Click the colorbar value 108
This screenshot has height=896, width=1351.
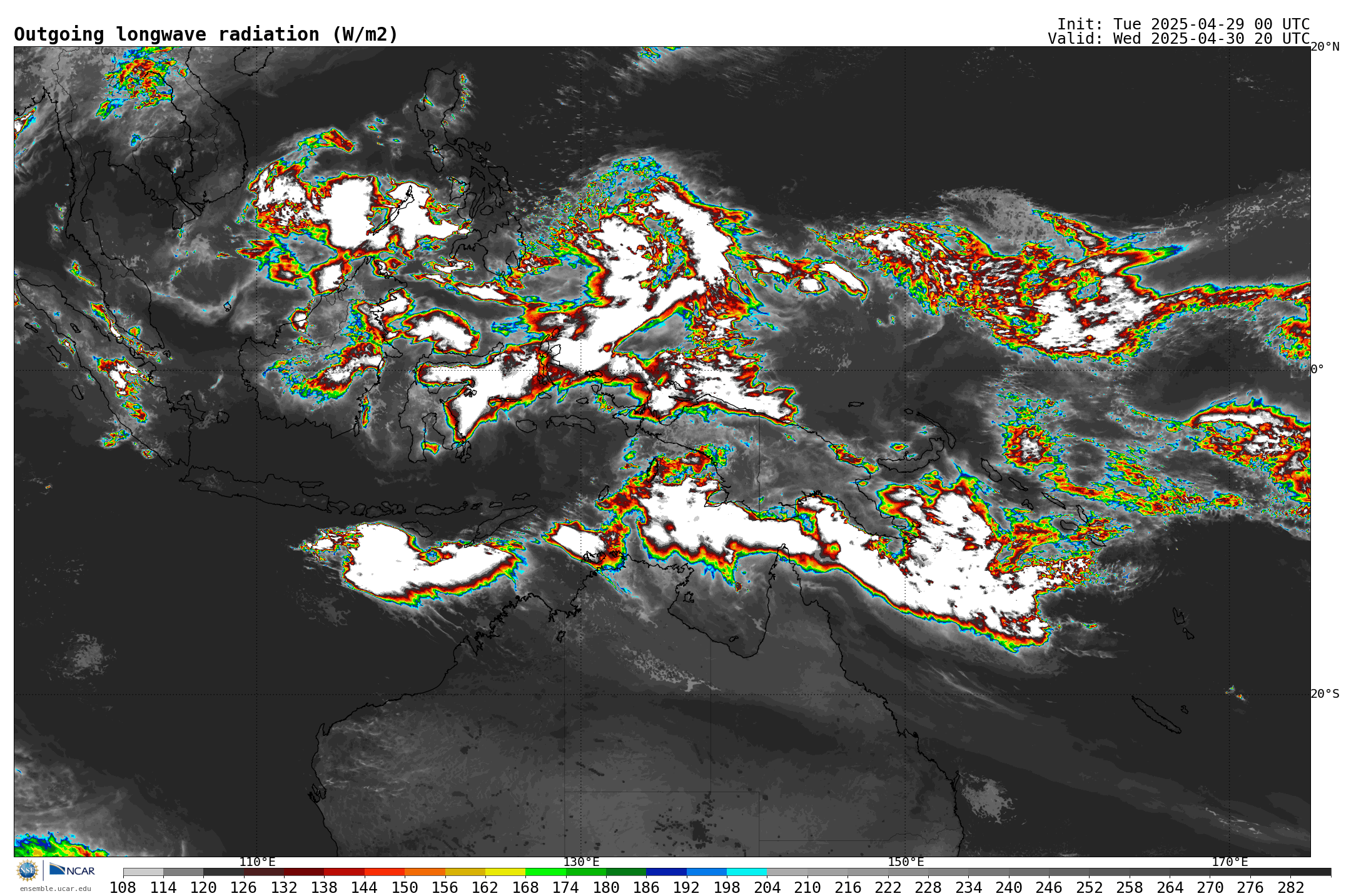(x=123, y=888)
